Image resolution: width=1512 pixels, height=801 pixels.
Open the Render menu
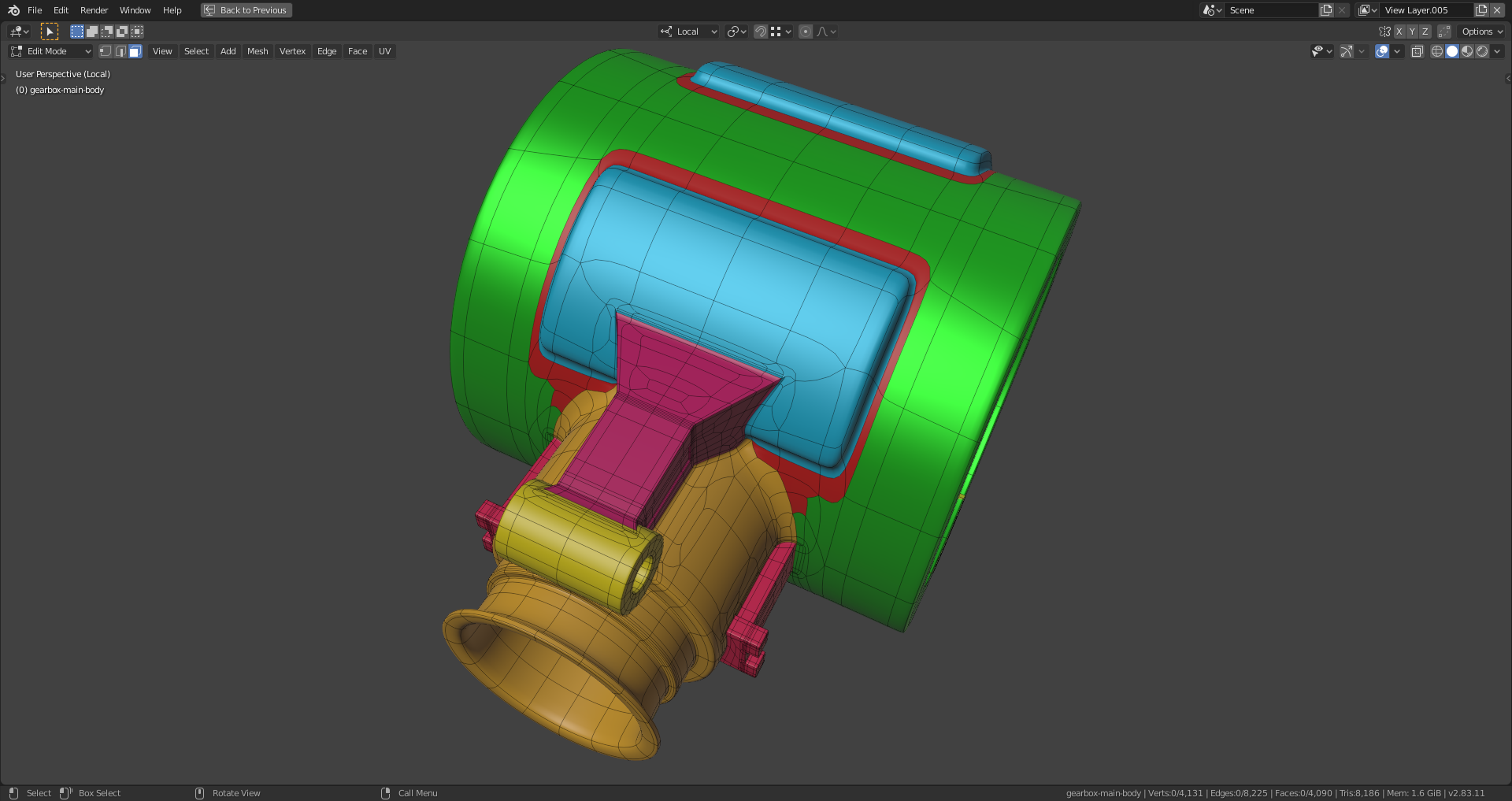(x=94, y=10)
